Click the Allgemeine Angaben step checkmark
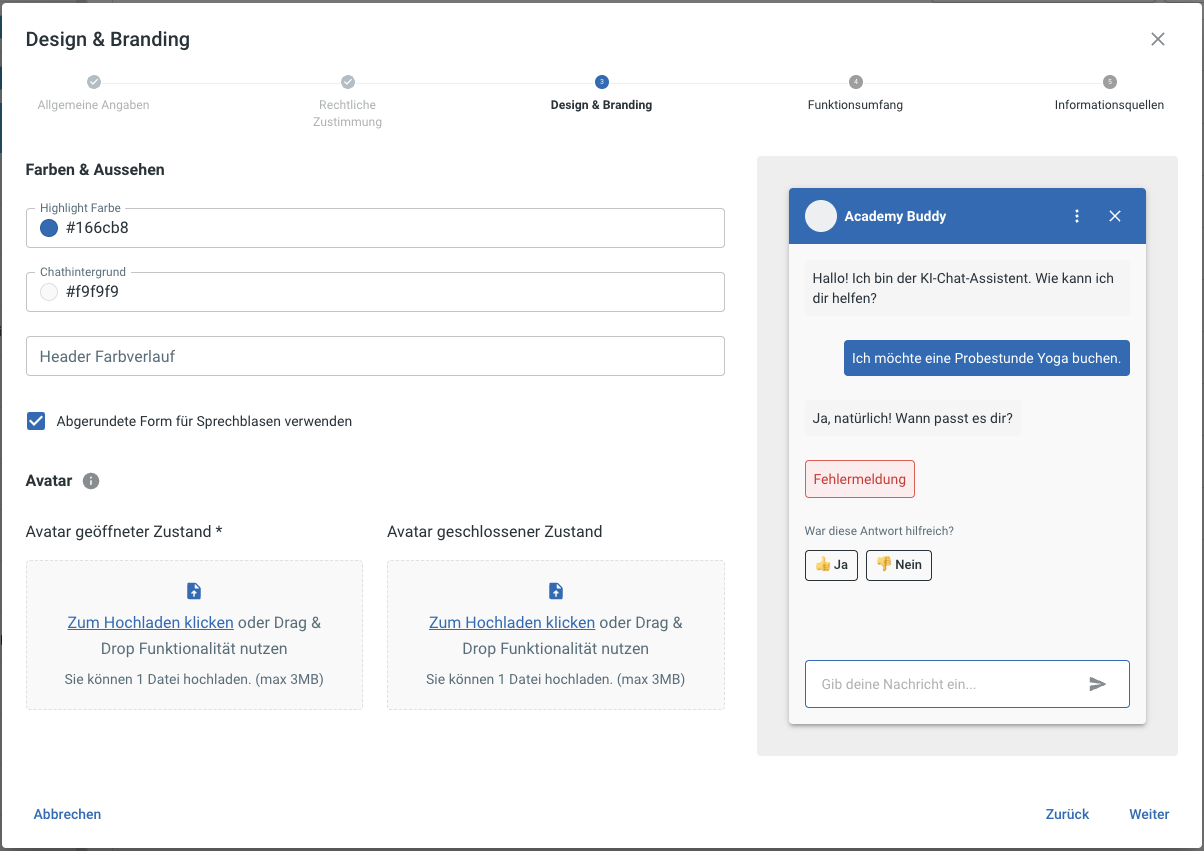Viewport: 1204px width, 851px height. pos(94,82)
